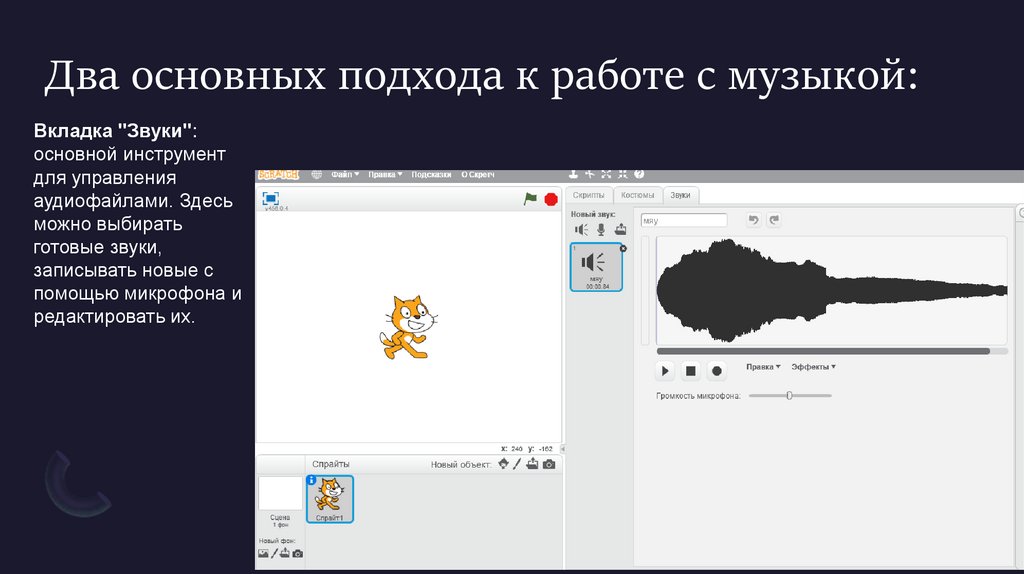
Task: Click the block help question mark
Action: coord(639,174)
